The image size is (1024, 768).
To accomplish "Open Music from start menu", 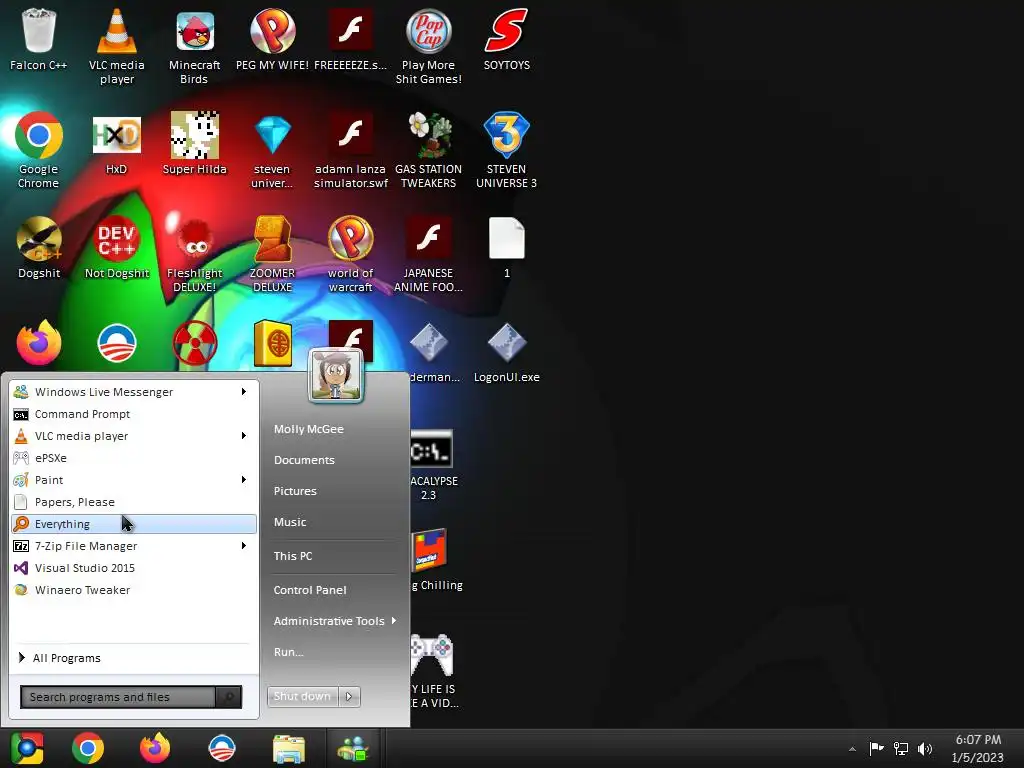I will pyautogui.click(x=290, y=522).
